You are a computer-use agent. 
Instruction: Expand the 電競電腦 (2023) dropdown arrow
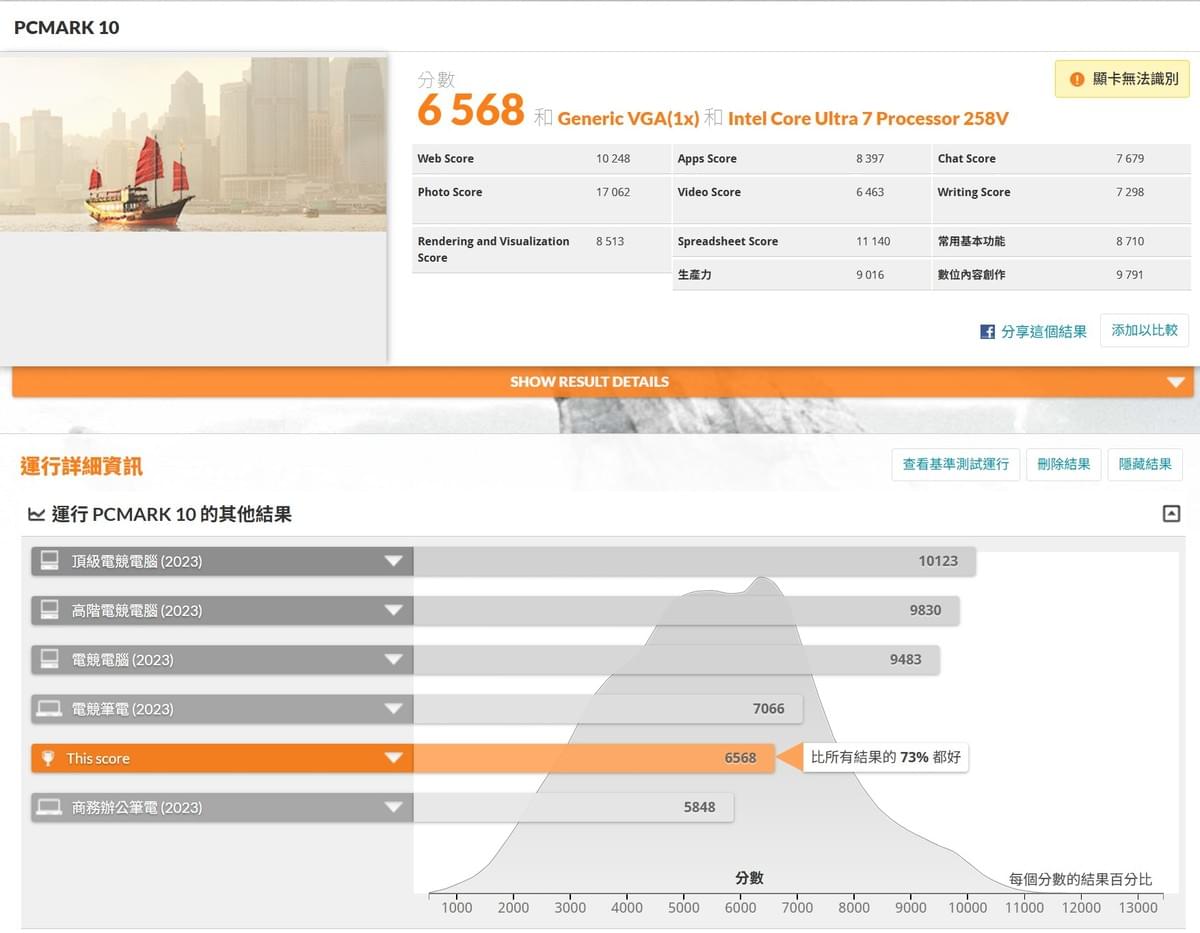pos(393,660)
